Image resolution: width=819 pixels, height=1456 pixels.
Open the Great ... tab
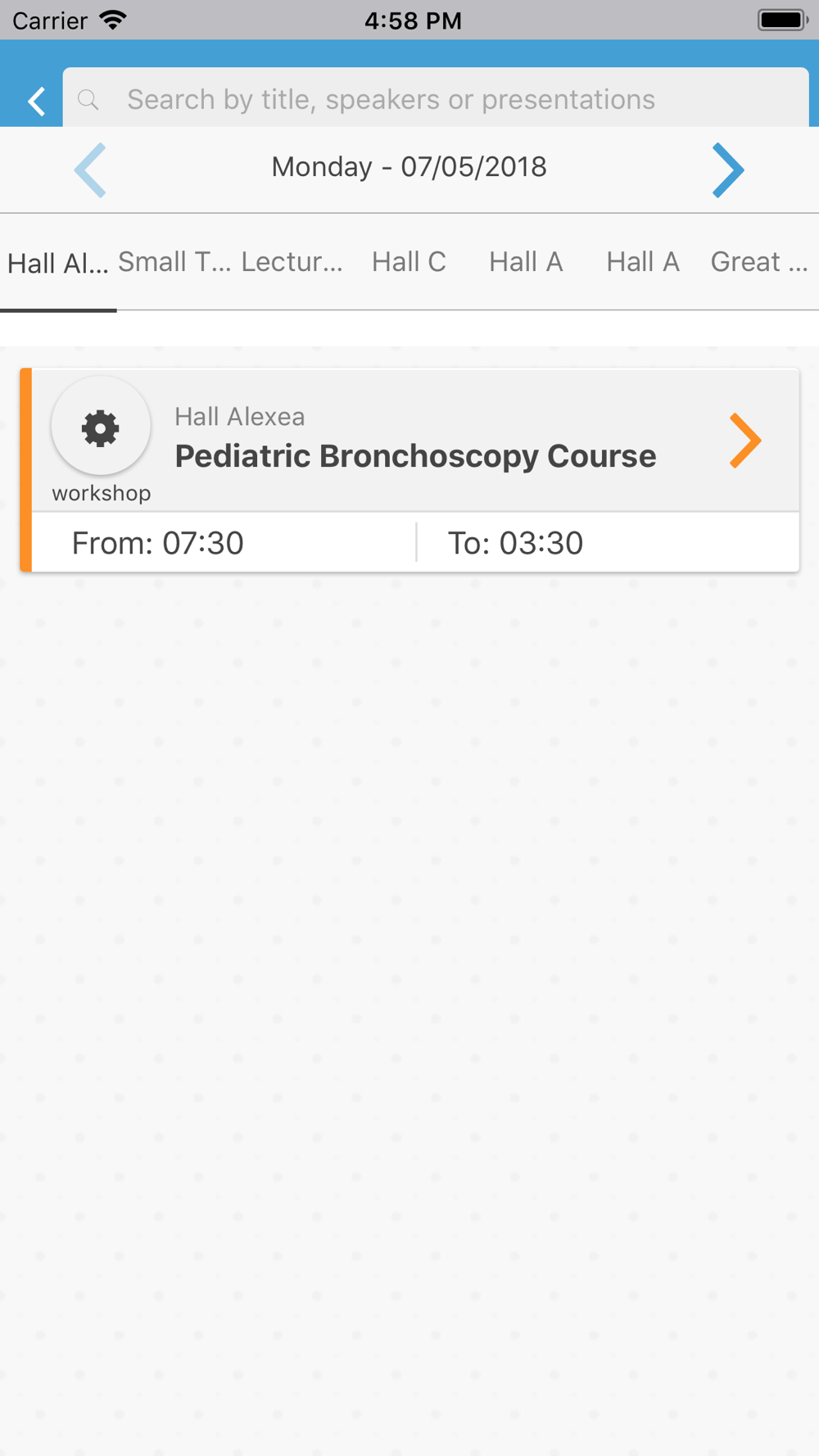click(x=759, y=262)
